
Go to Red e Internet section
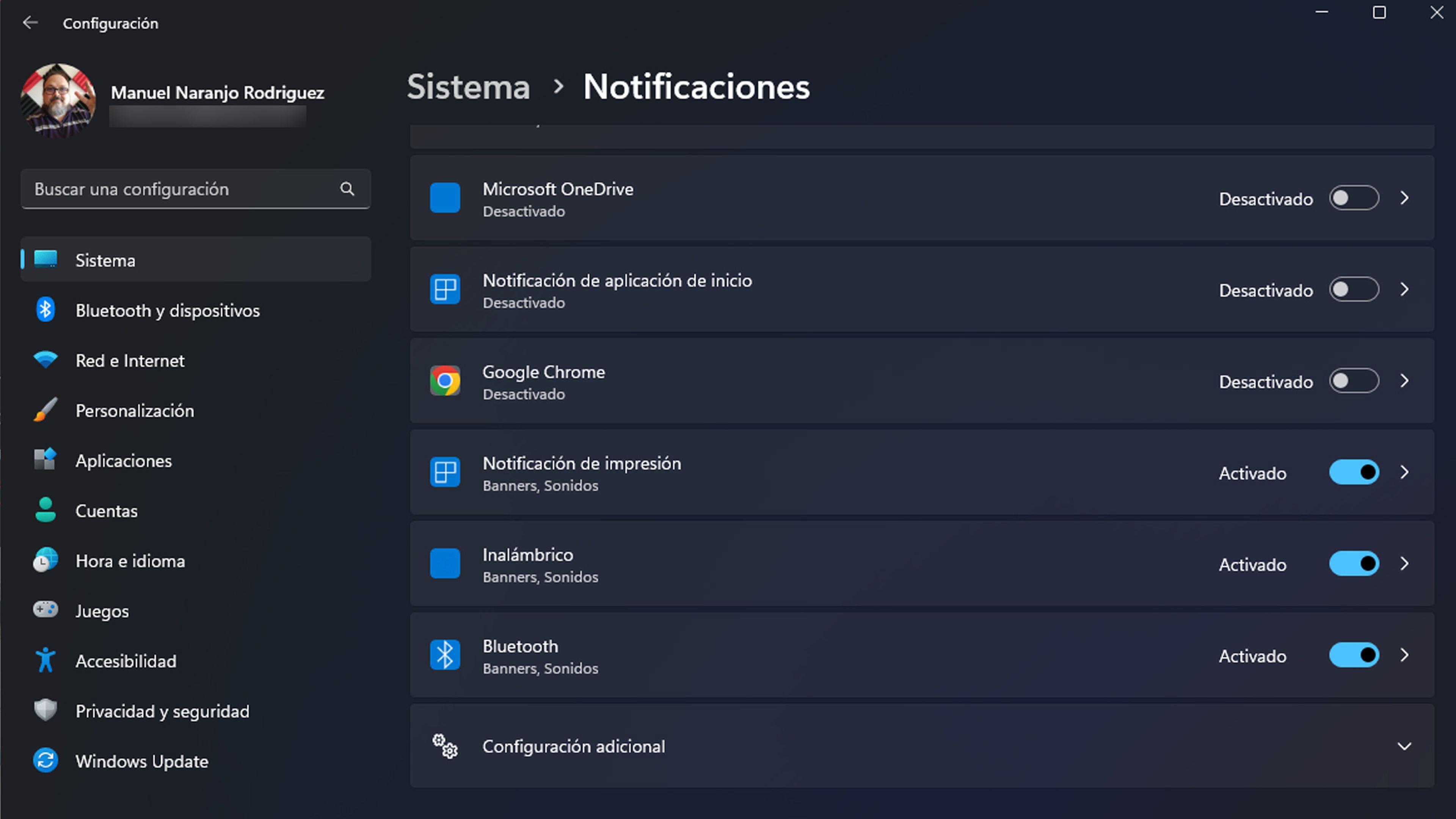(196, 360)
